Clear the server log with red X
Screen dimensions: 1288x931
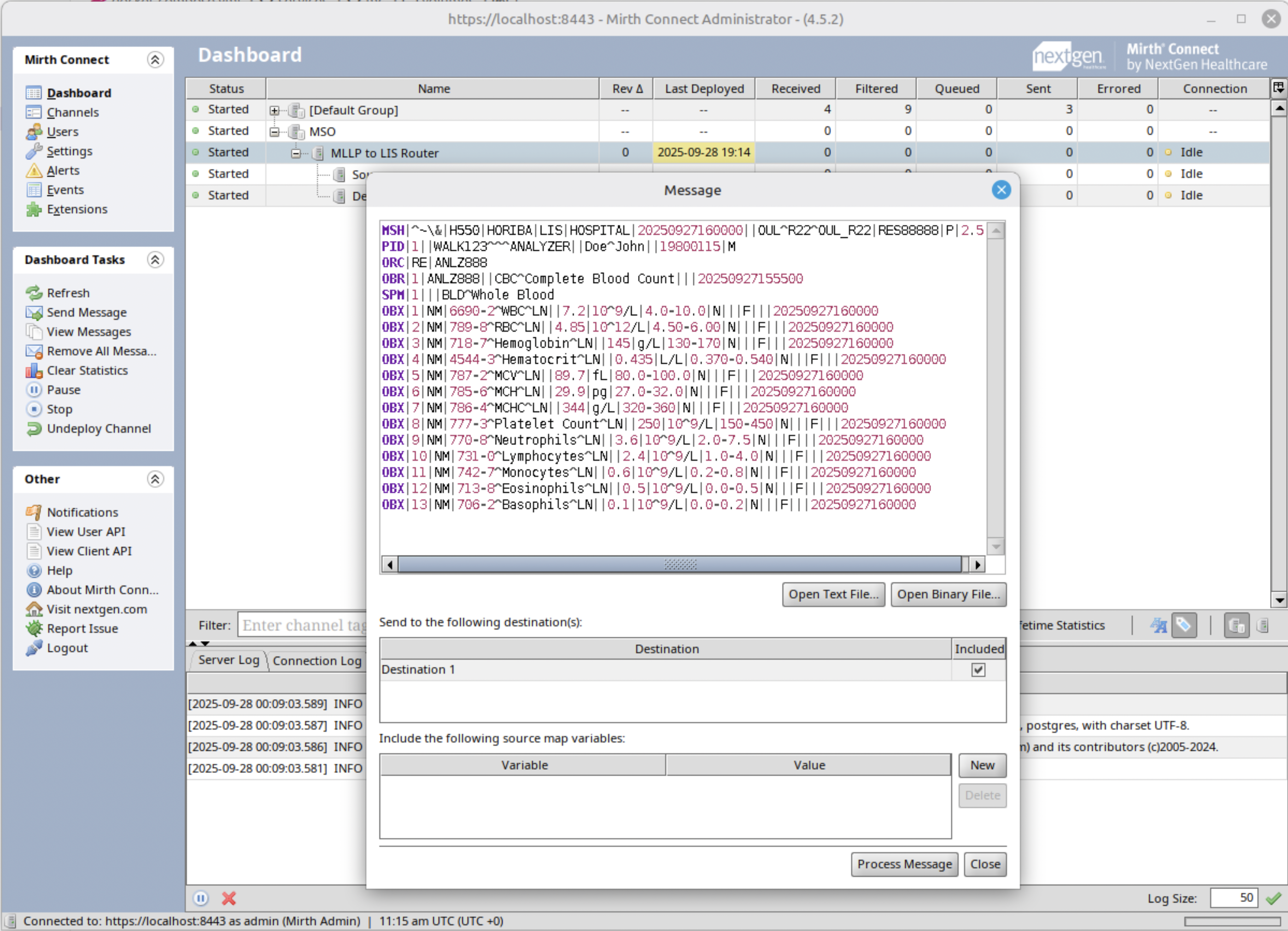(x=229, y=898)
